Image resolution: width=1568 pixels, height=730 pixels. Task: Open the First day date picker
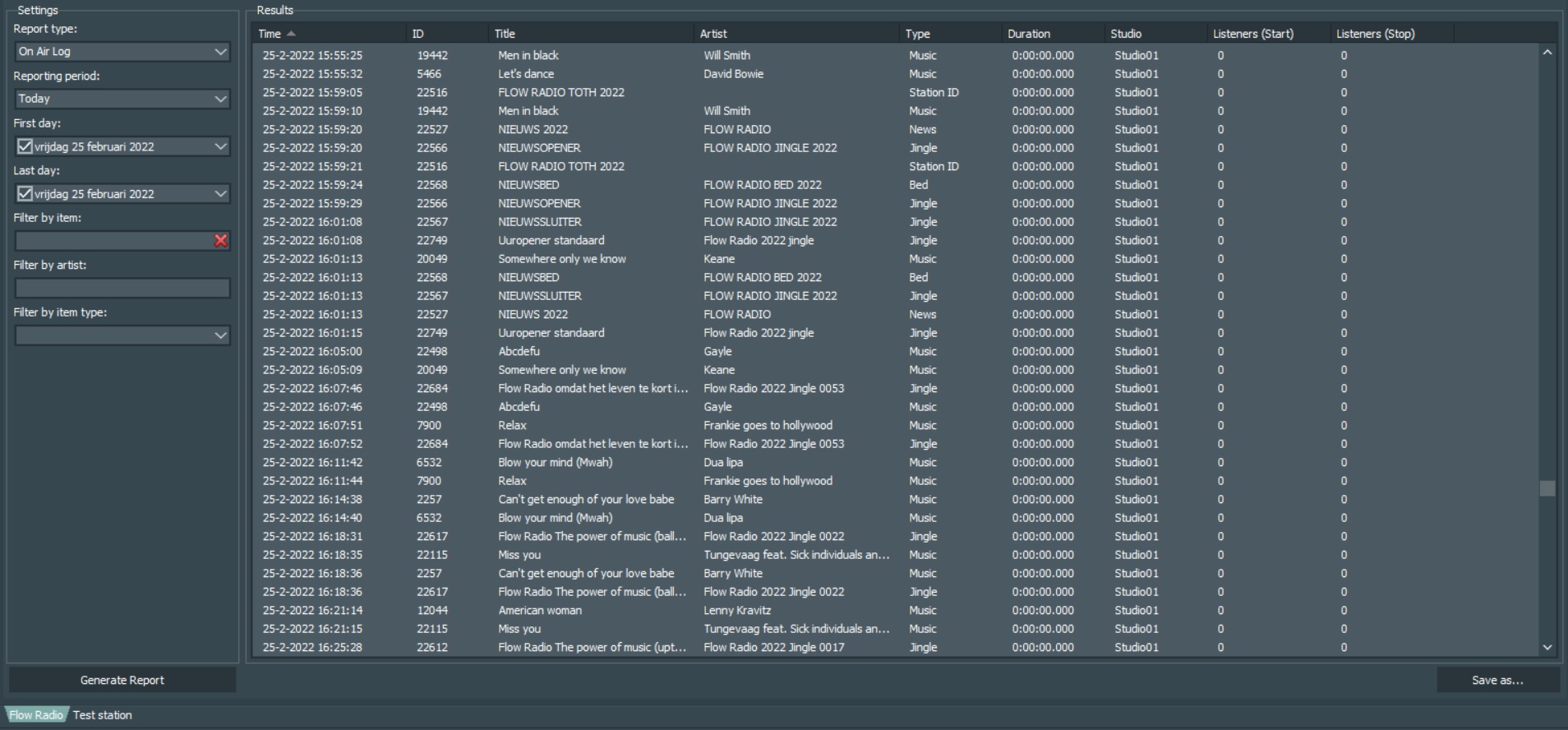click(x=219, y=146)
